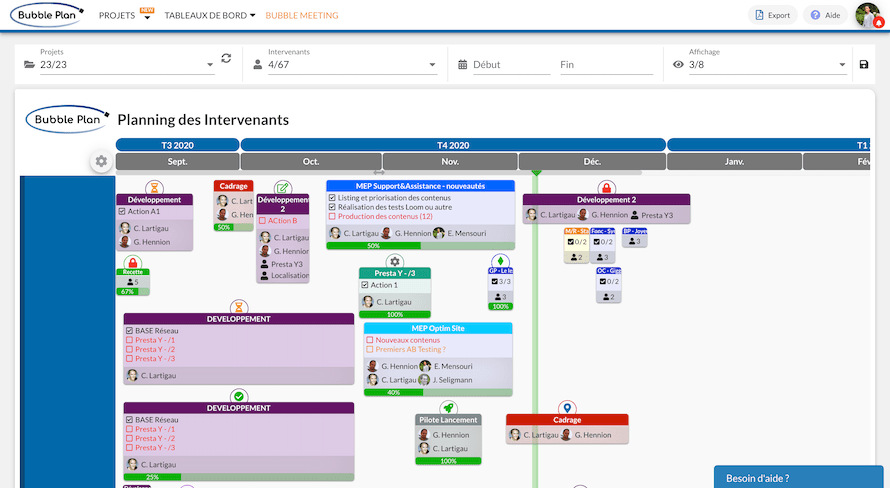
Task: Click the location pin icon above Cadrage
Action: click(567, 408)
